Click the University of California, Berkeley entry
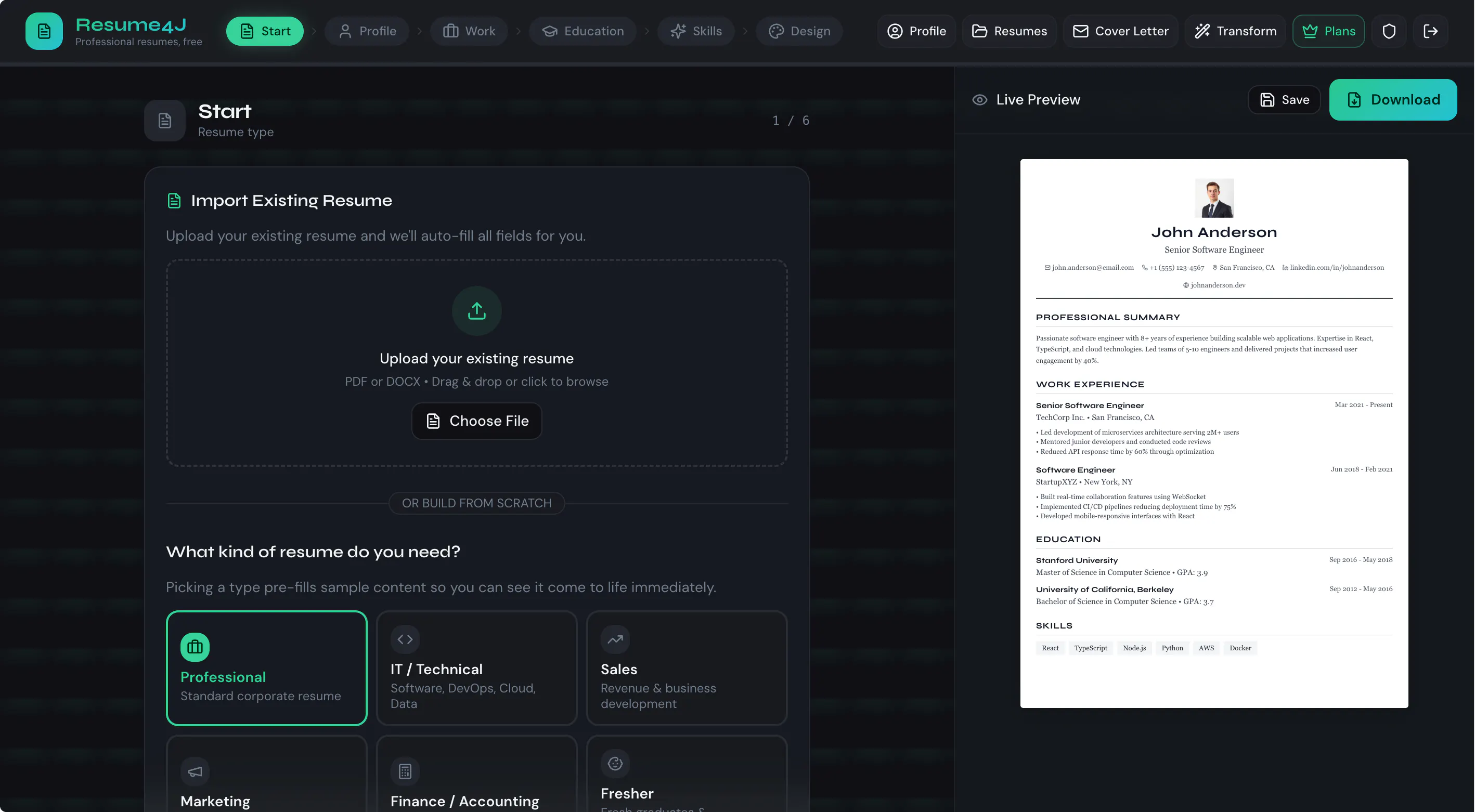 click(1105, 590)
